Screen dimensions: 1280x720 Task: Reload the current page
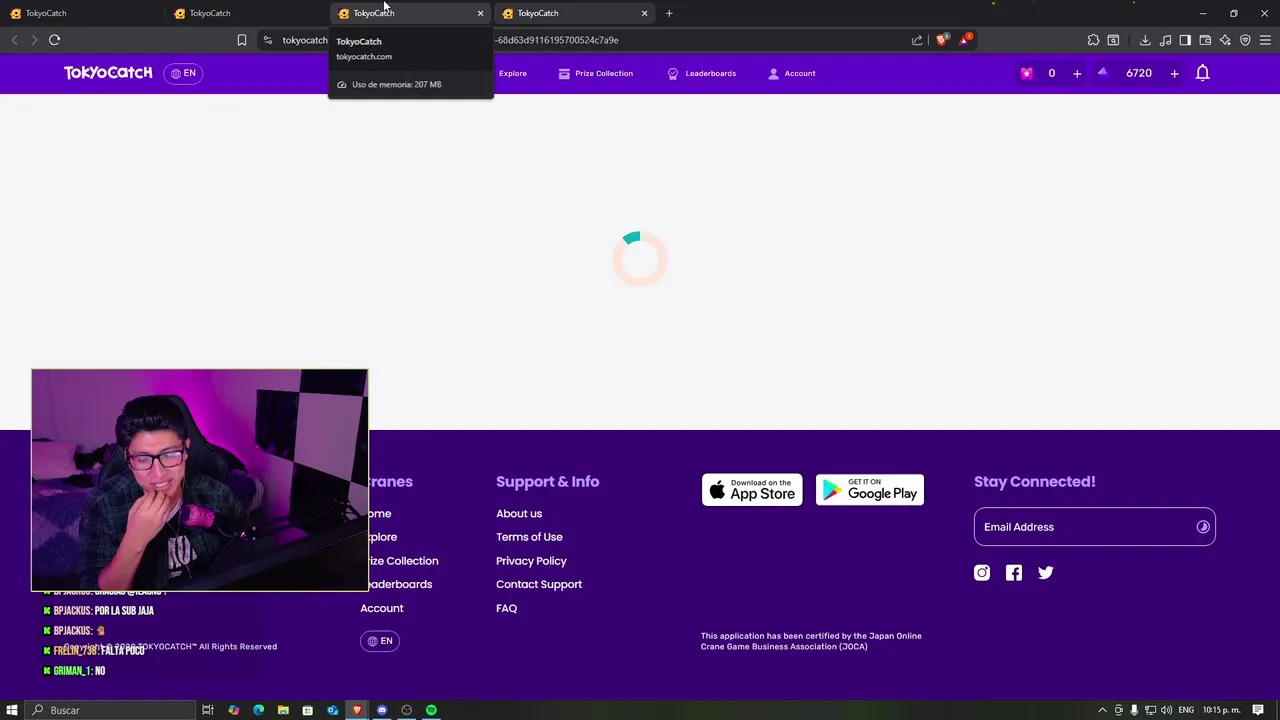pyautogui.click(x=54, y=40)
